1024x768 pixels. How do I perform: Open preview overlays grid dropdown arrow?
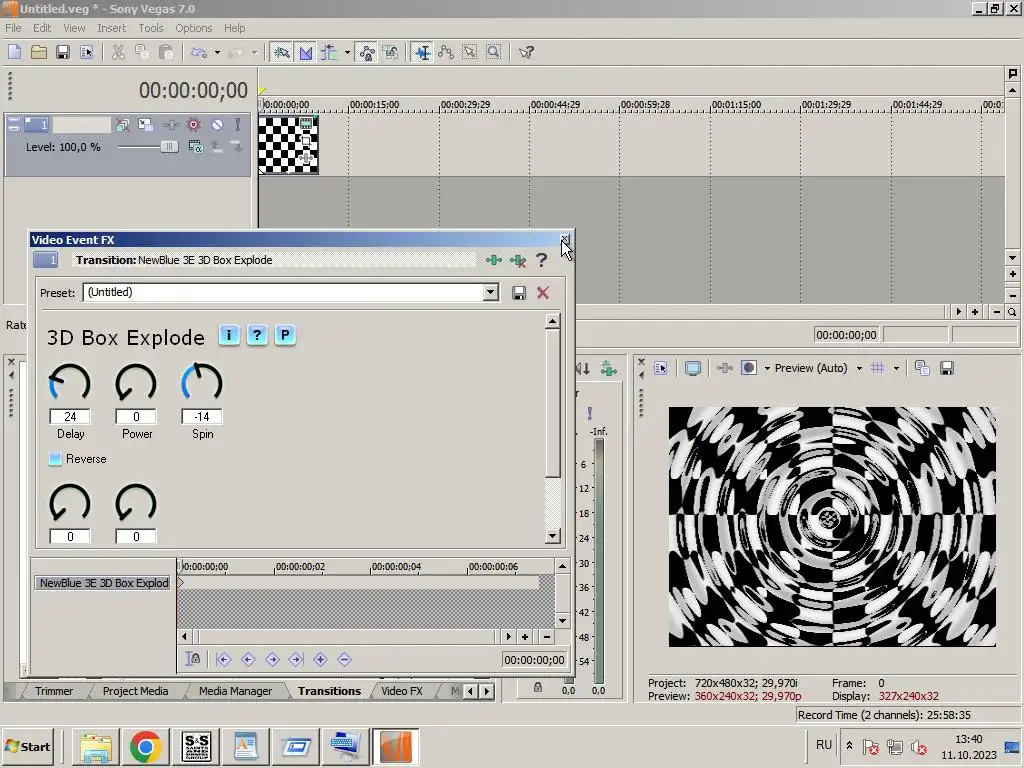pos(896,368)
